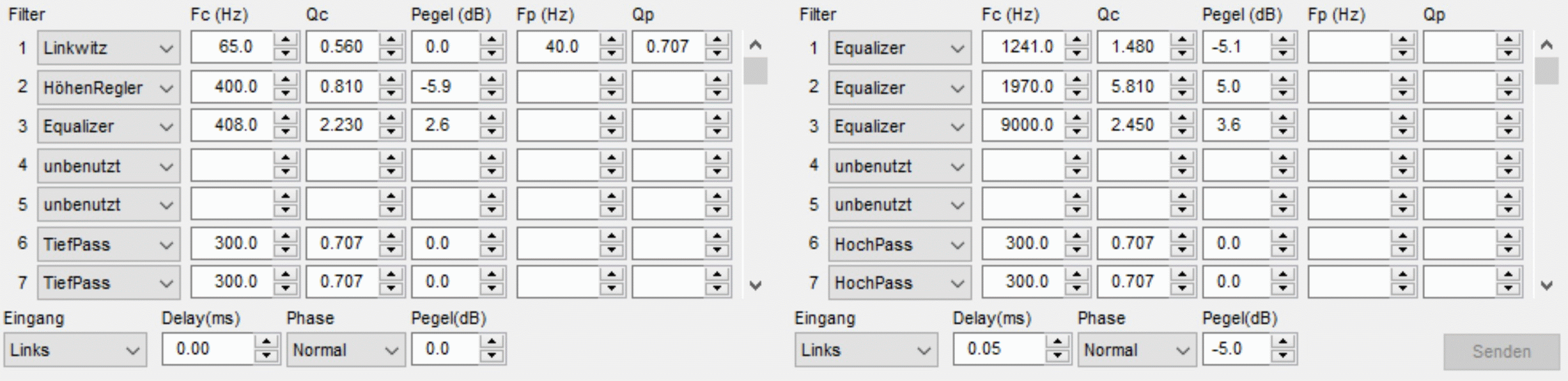Increase Fc of right filter 2 Equalizer
1568x381 pixels.
point(1076,80)
